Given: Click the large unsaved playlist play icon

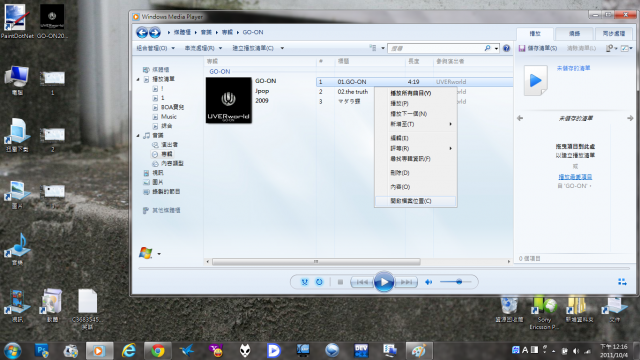Looking at the screenshot, I should (536, 80).
